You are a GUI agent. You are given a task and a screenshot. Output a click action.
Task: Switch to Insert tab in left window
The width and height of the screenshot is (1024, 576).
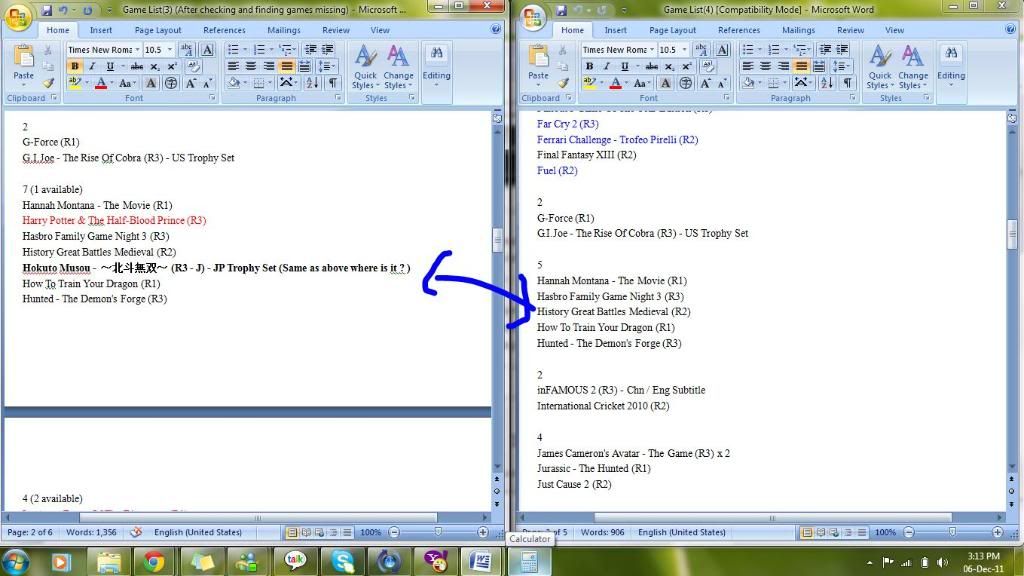[101, 30]
